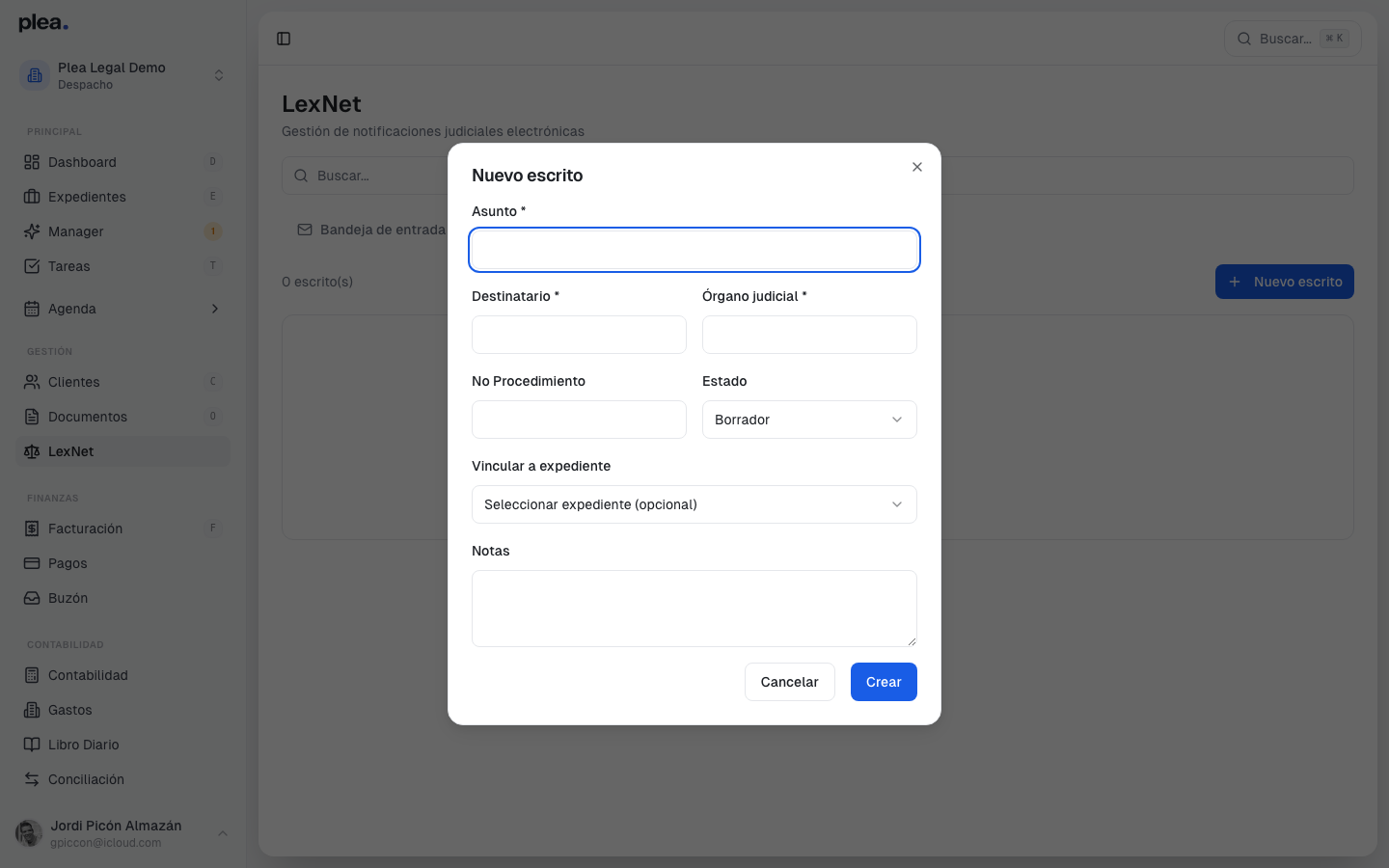Click the Expedientes briefcase icon

32,197
